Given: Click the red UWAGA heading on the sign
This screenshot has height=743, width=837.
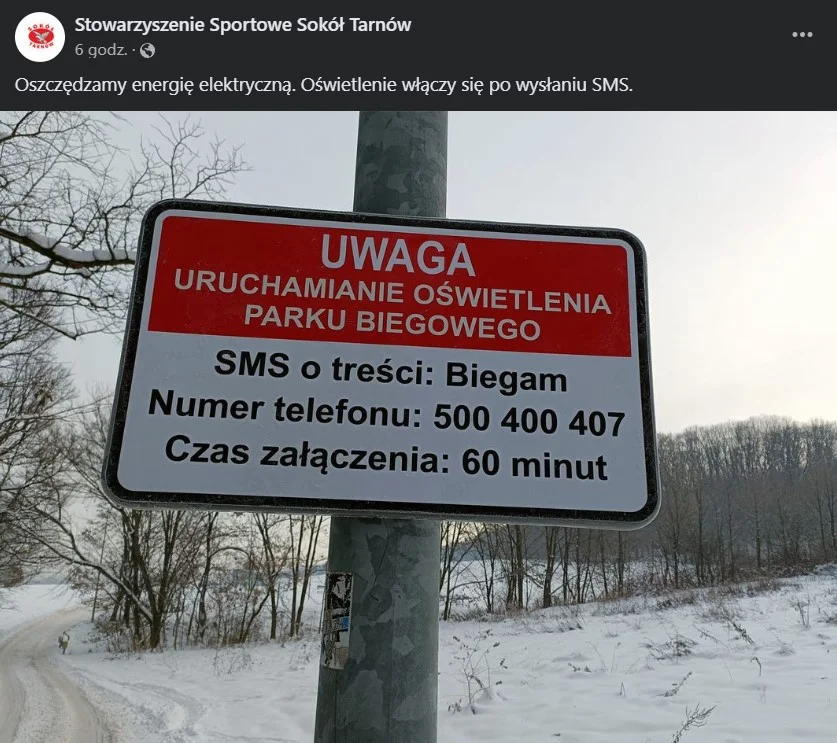Looking at the screenshot, I should click(398, 257).
